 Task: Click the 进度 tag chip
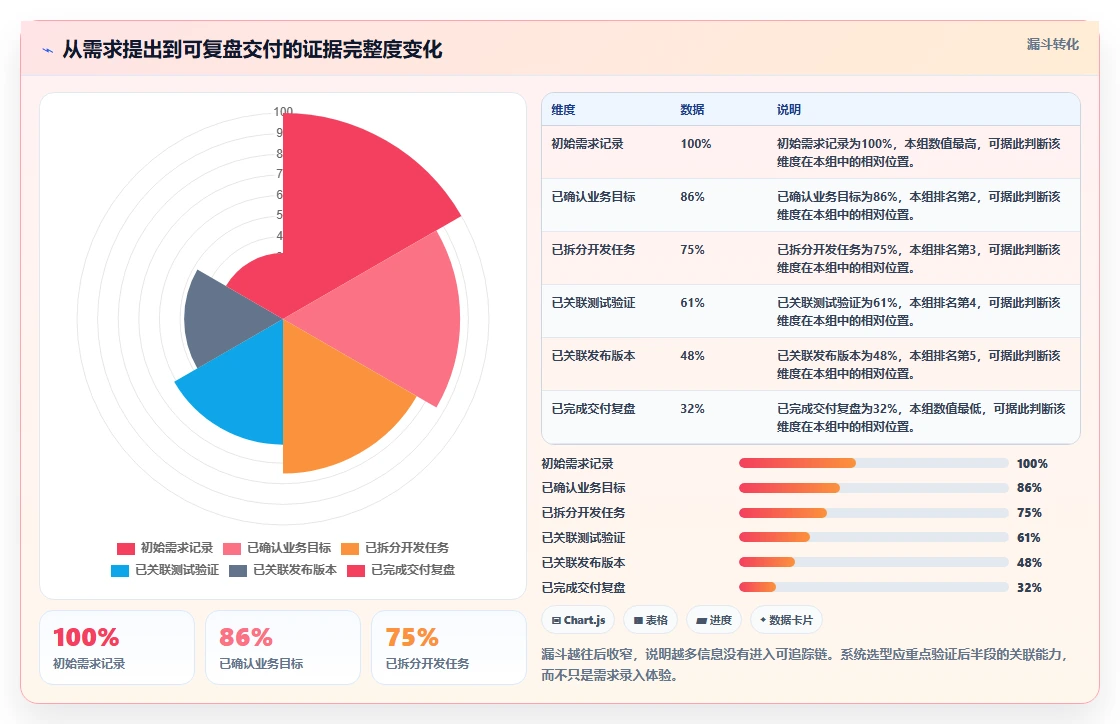point(714,620)
